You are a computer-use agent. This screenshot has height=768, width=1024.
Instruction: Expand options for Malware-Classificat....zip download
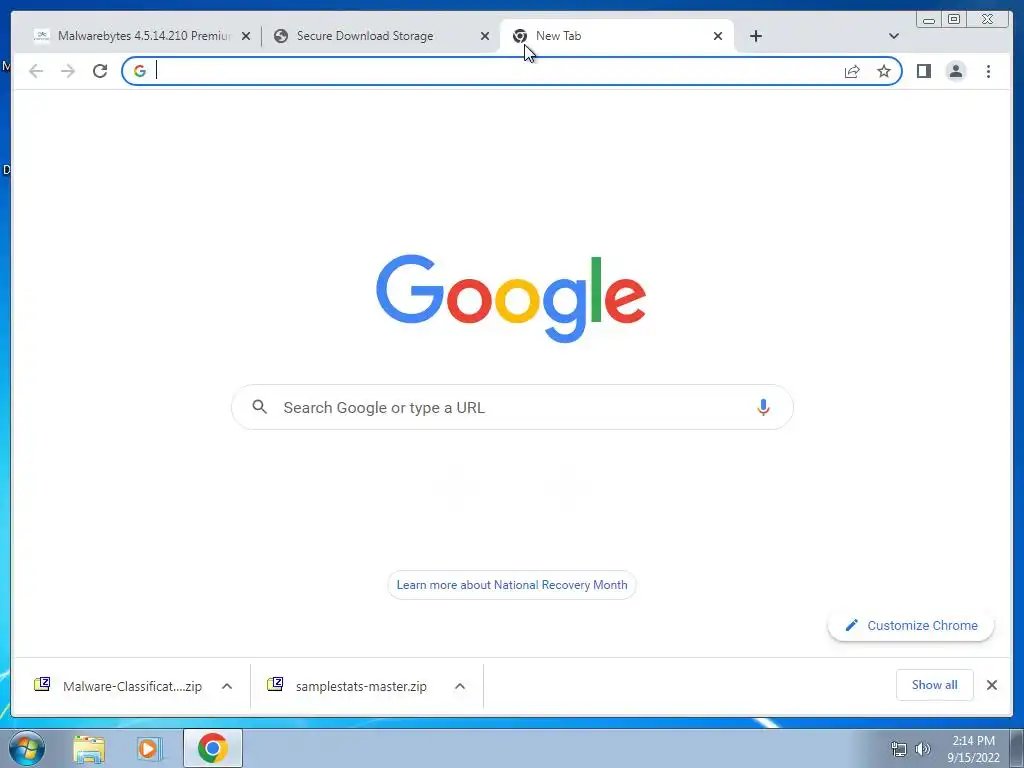[227, 686]
